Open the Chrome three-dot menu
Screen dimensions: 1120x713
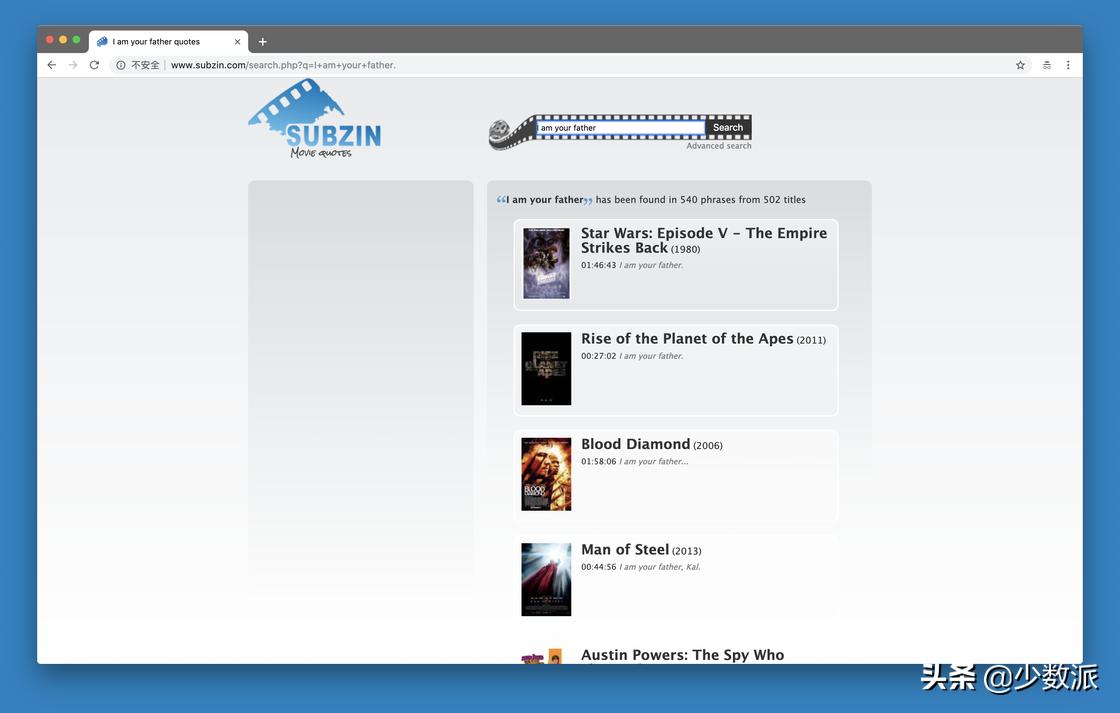(x=1068, y=65)
